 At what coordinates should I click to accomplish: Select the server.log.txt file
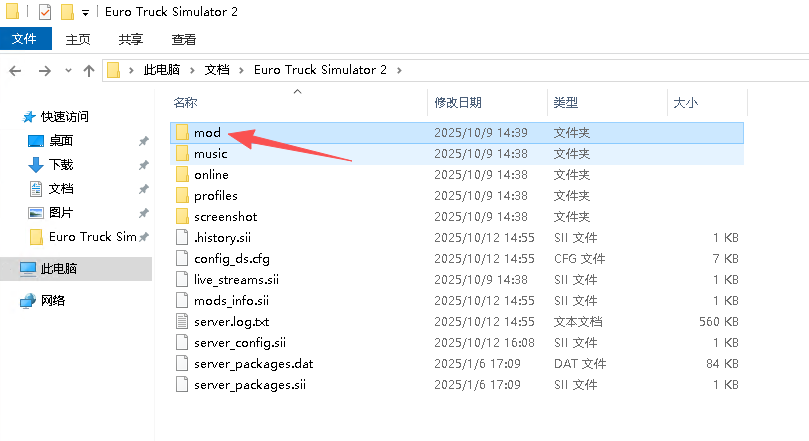click(231, 321)
